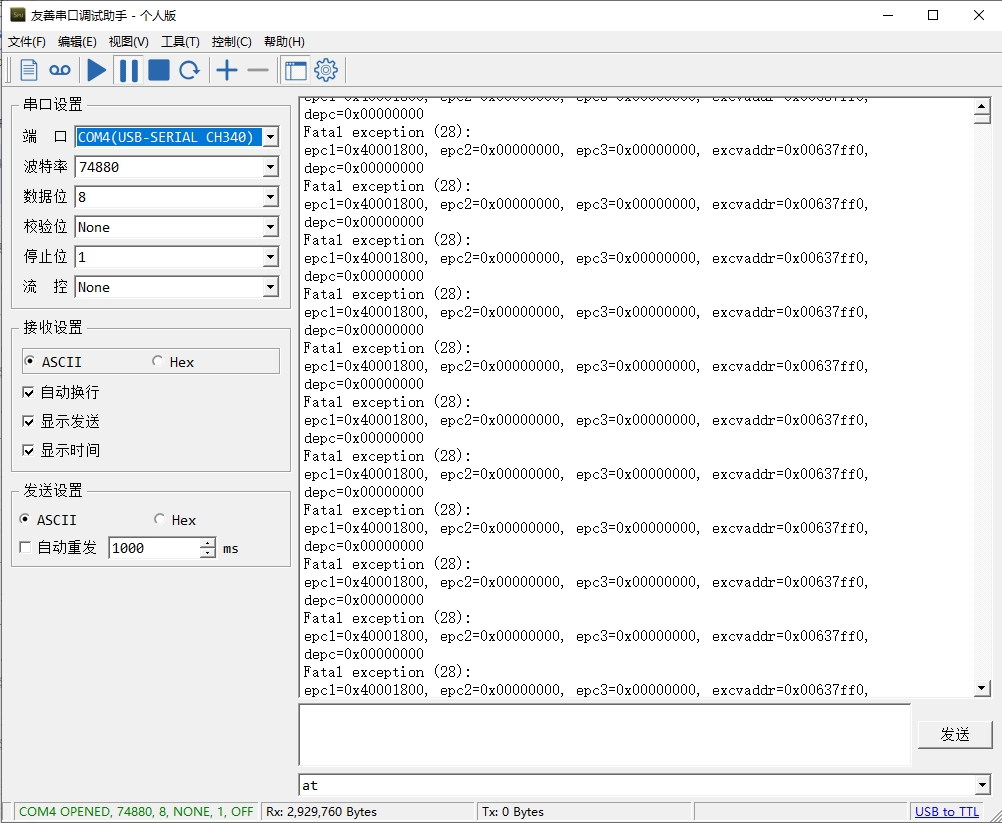Screen dimensions: 1002x823
Task: Enable the 自动重发 checkbox
Action: [x=26, y=548]
